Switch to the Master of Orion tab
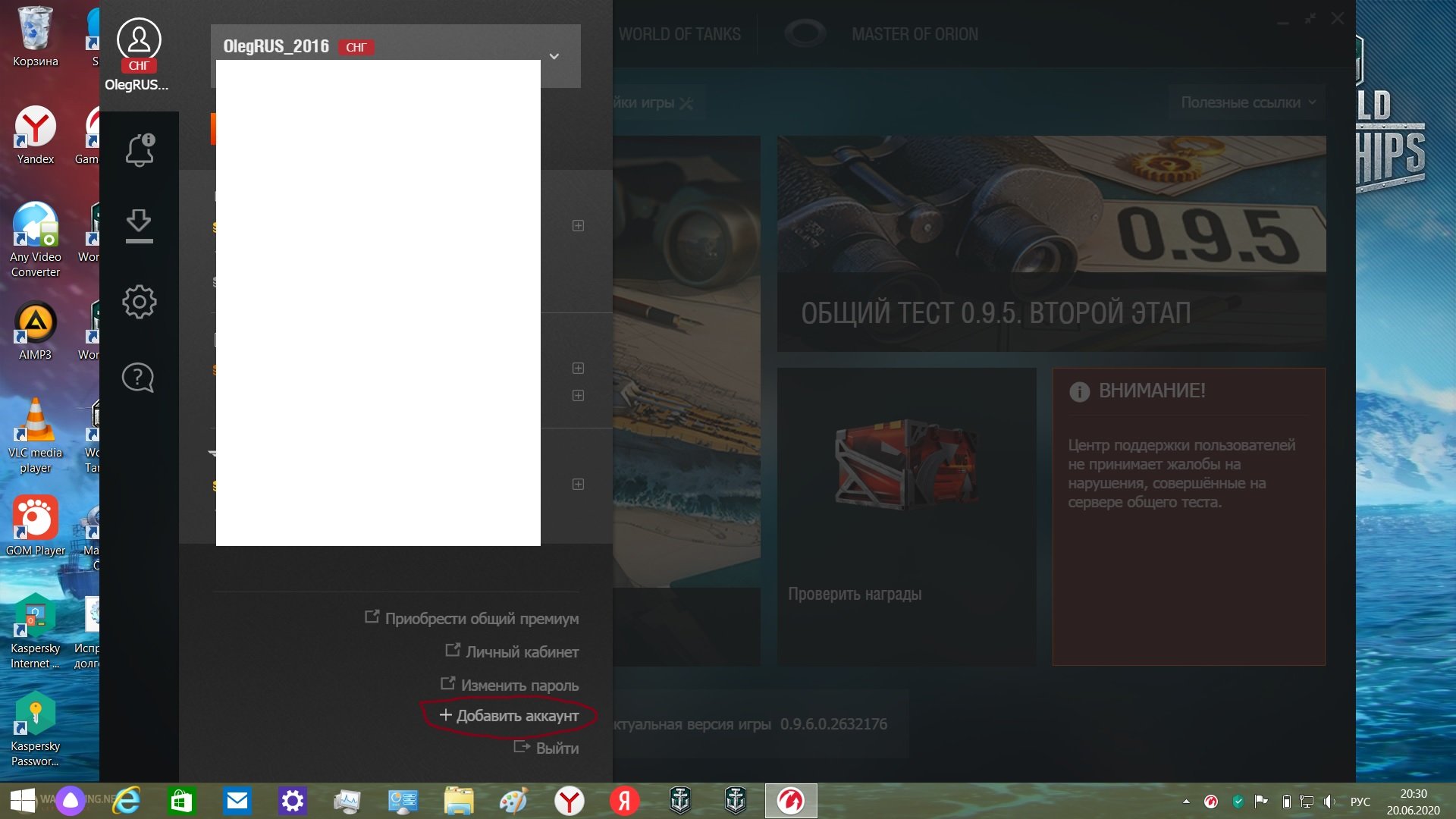1456x819 pixels. click(x=915, y=34)
